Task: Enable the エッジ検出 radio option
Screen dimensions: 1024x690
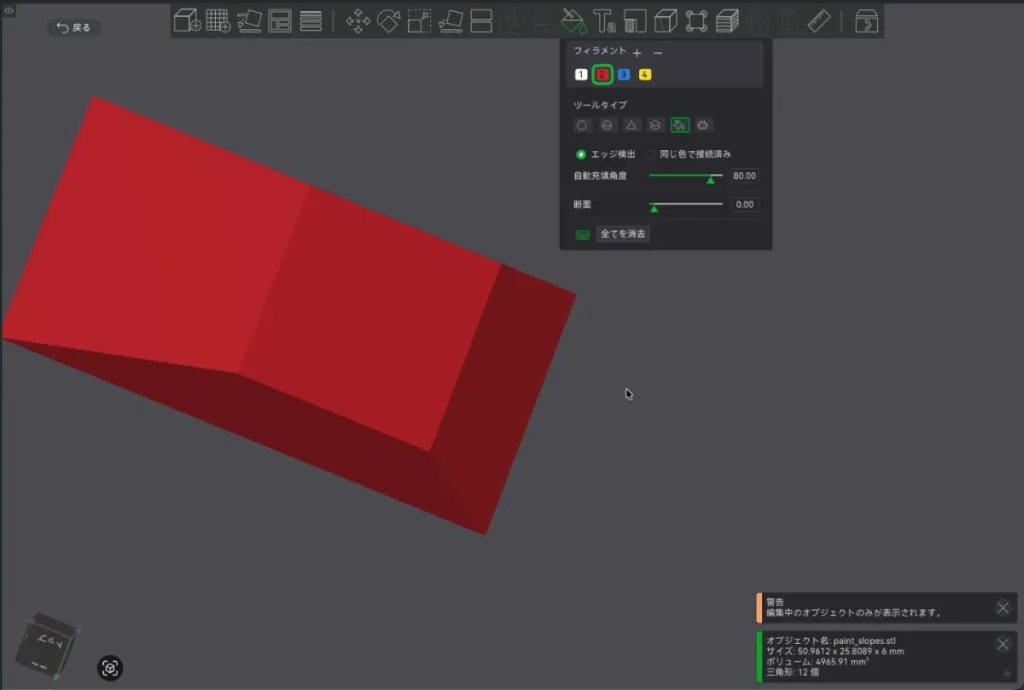Action: [581, 155]
